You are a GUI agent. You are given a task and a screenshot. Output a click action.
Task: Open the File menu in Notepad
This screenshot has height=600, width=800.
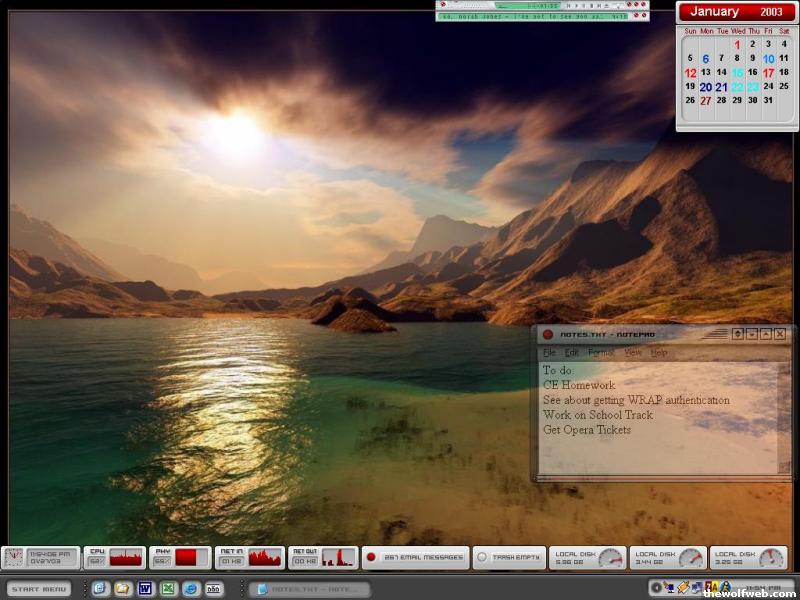click(549, 353)
